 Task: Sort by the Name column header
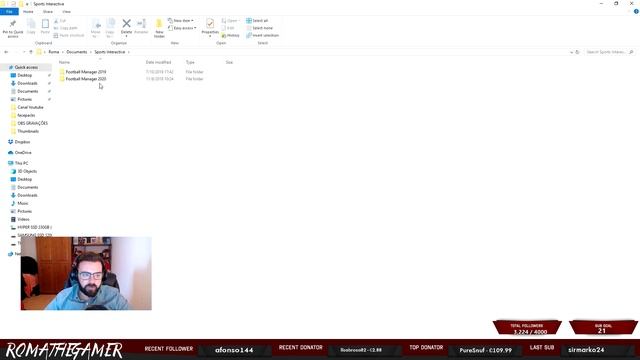(x=64, y=62)
